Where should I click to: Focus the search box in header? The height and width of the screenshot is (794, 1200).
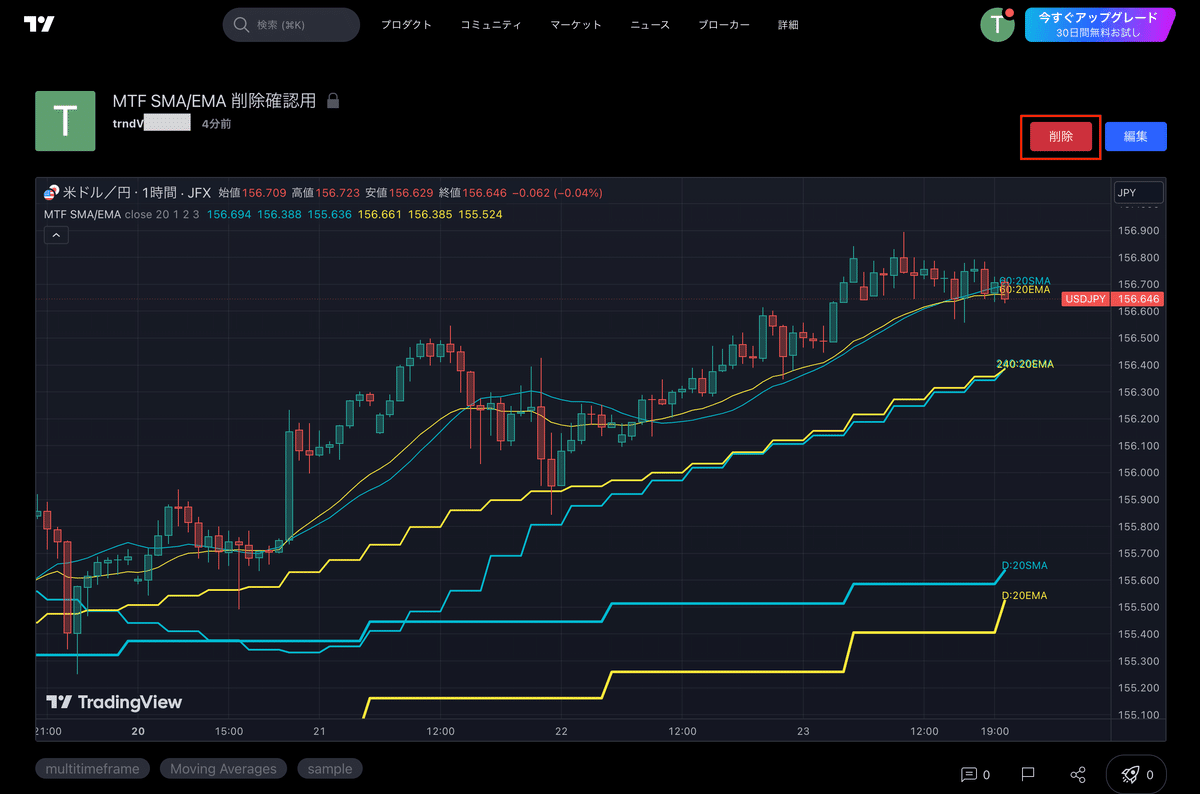(x=291, y=24)
